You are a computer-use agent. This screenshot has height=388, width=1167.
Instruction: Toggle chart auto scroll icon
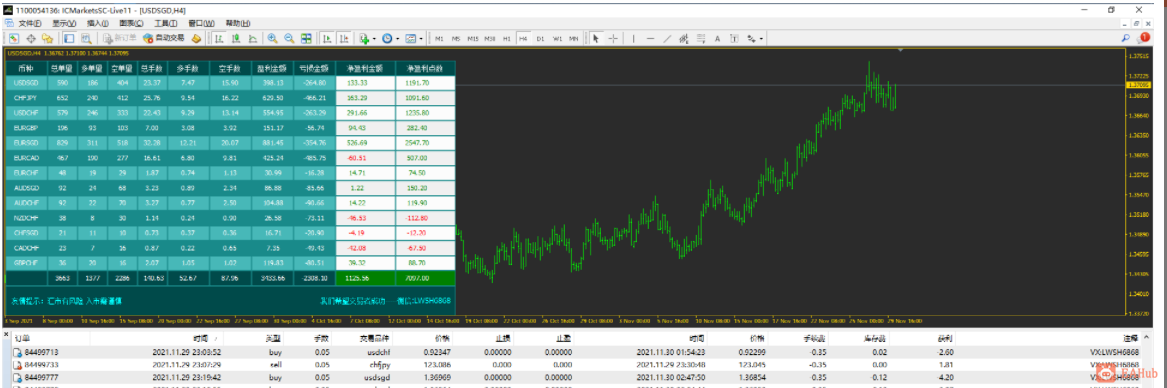(327, 38)
